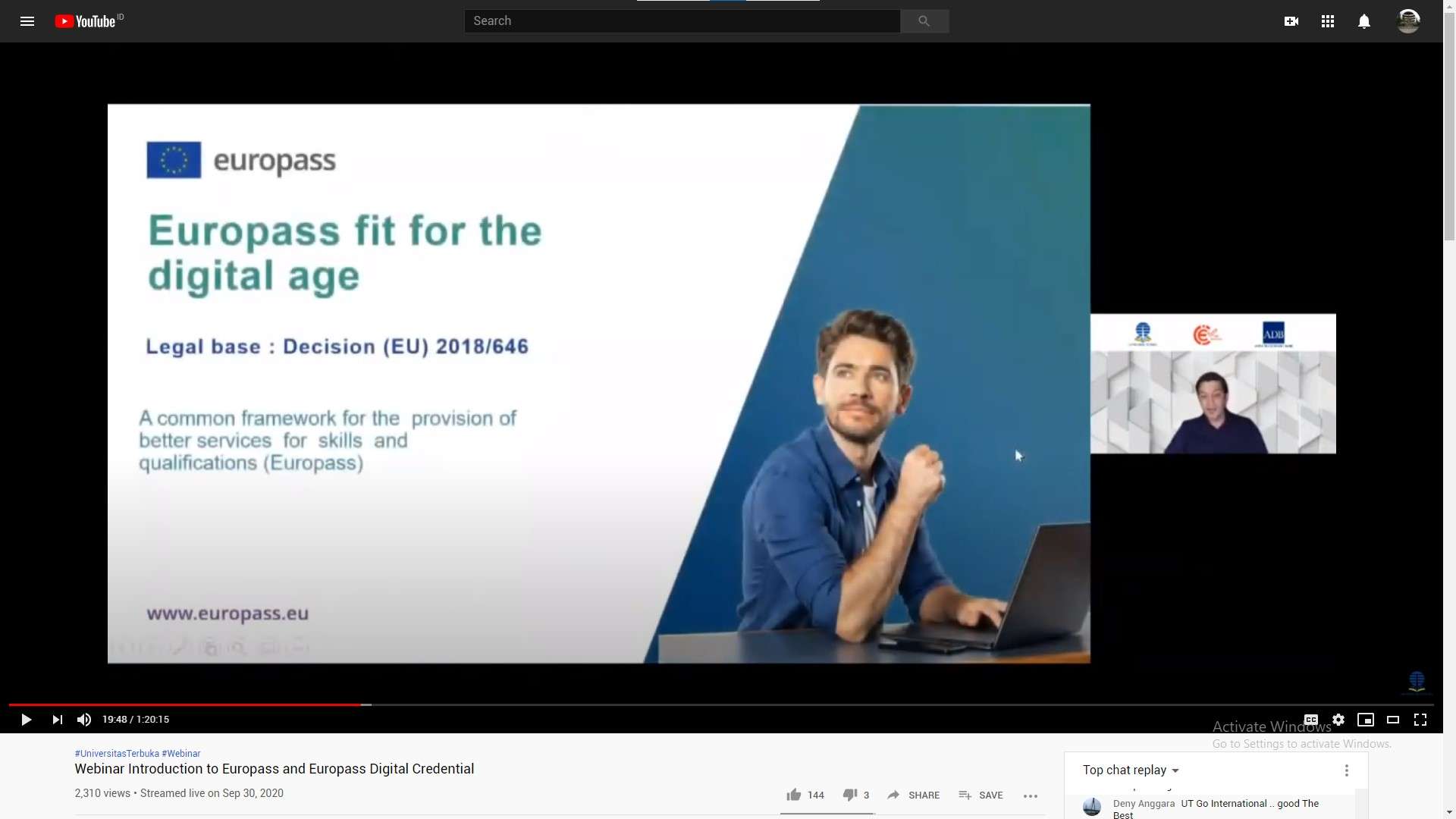Image resolution: width=1456 pixels, height=819 pixels.
Task: Enter full screen mode
Action: pos(1420,720)
